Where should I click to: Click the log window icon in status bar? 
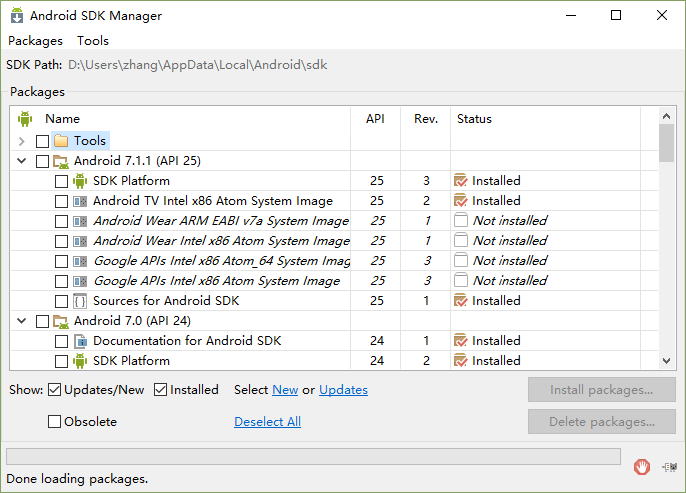pyautogui.click(x=669, y=467)
